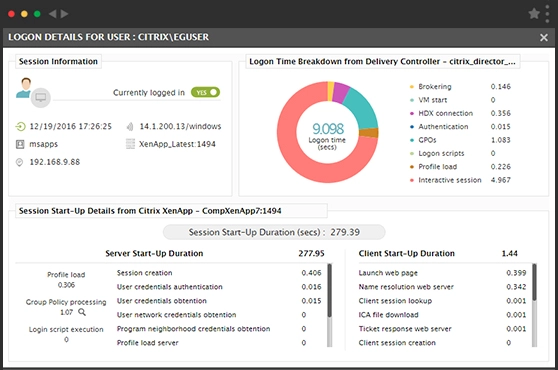Click the server icon beside XenApp_Latest:1494
The width and height of the screenshot is (558, 370).
coord(130,144)
